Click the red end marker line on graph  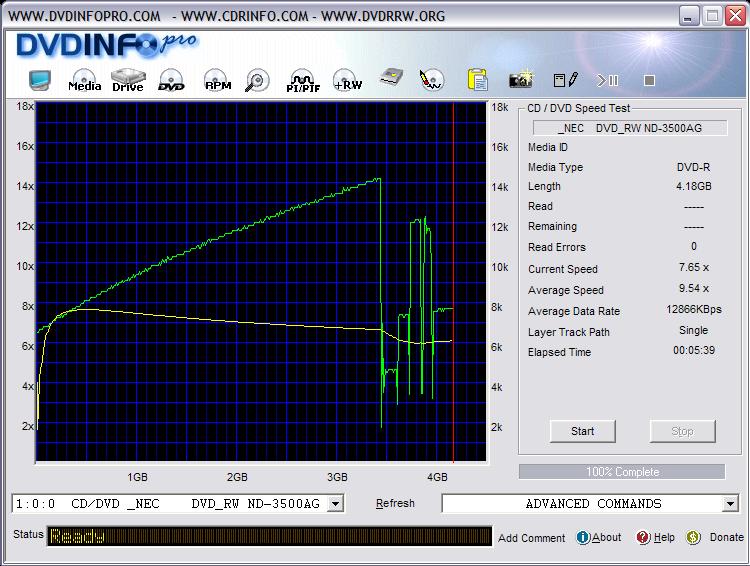(x=453, y=282)
